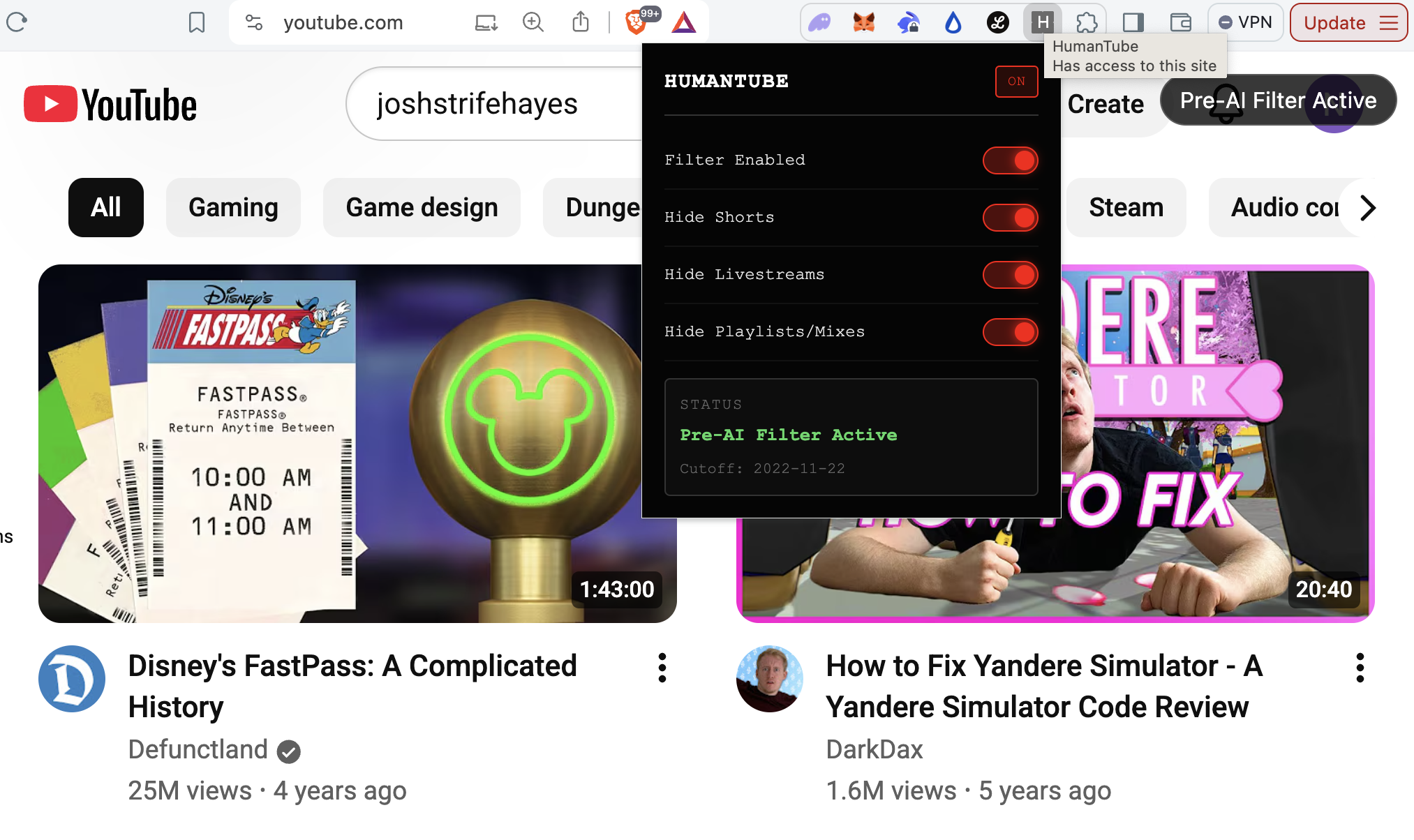This screenshot has height=840, width=1414.
Task: Open options menu for the Yandere Simulator video
Action: click(1360, 668)
